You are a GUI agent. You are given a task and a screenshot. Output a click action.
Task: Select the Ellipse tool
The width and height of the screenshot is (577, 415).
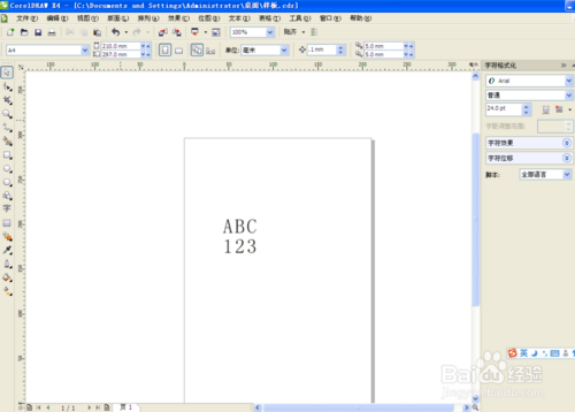tap(7, 169)
